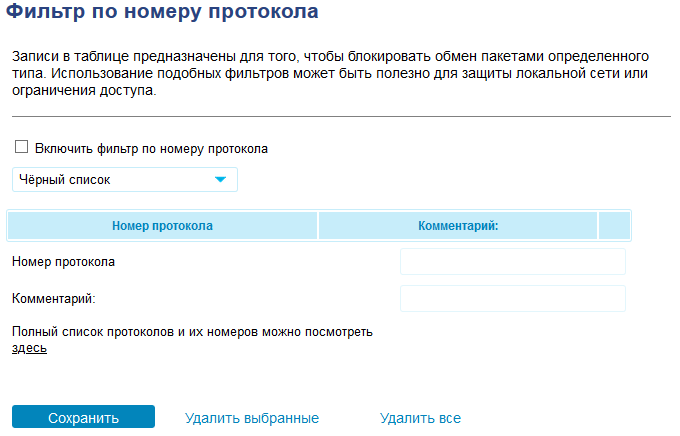Click the "Фильтр по номеру протокола" page heading
This screenshot has width=680, height=436.
163,13
